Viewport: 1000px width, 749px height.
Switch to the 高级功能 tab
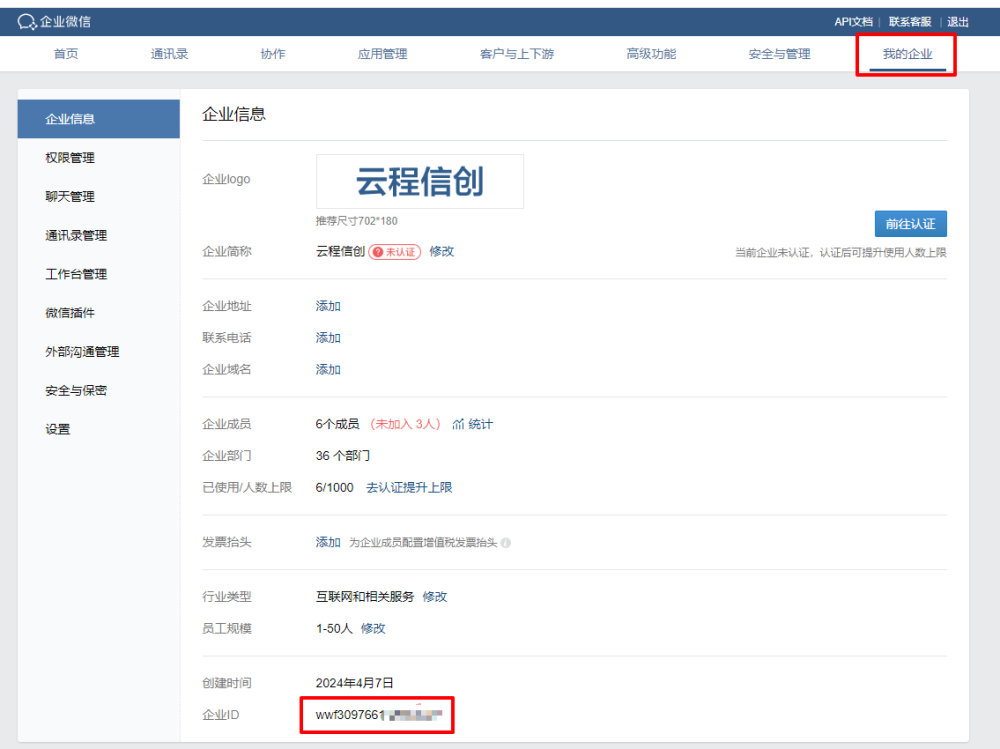click(x=651, y=54)
